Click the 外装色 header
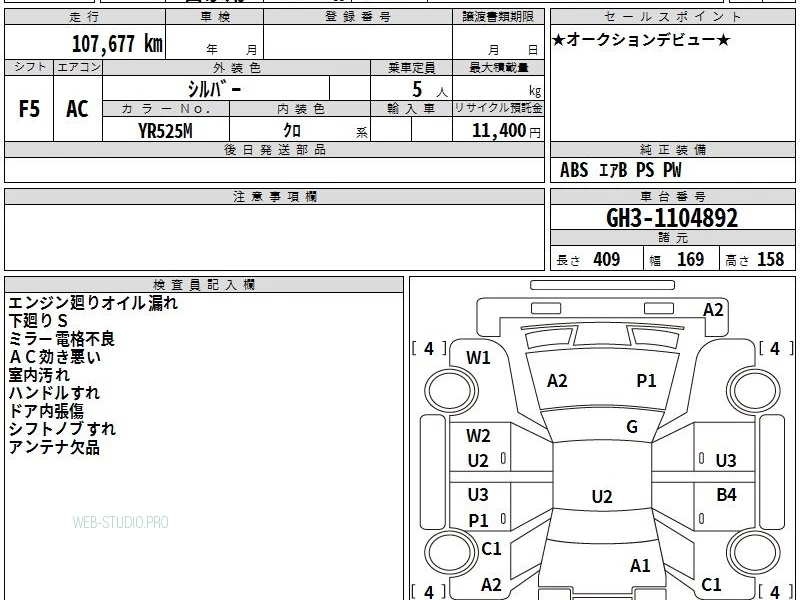The image size is (800, 600). [x=237, y=68]
